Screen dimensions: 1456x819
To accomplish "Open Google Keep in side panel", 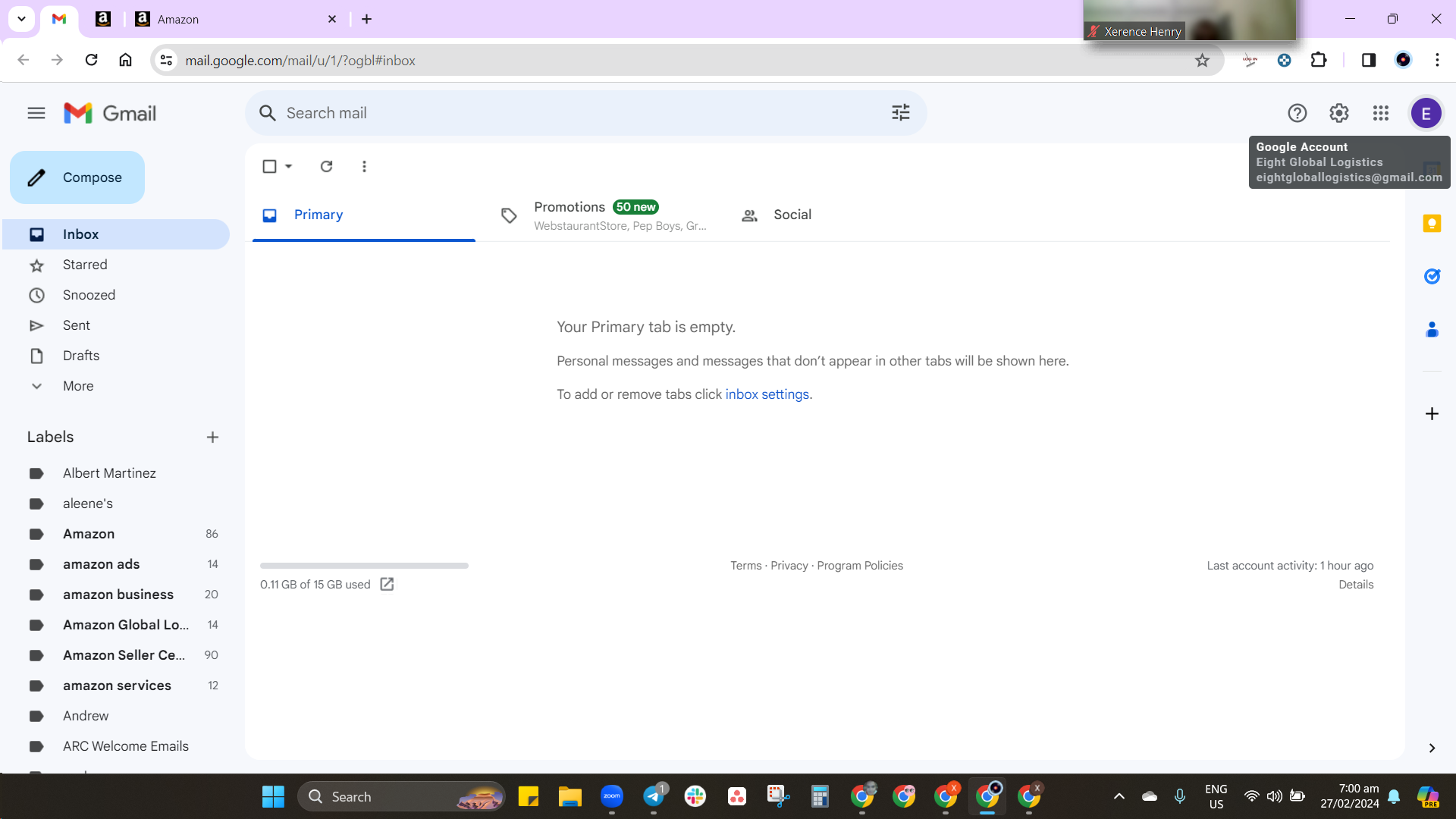I will click(1432, 223).
